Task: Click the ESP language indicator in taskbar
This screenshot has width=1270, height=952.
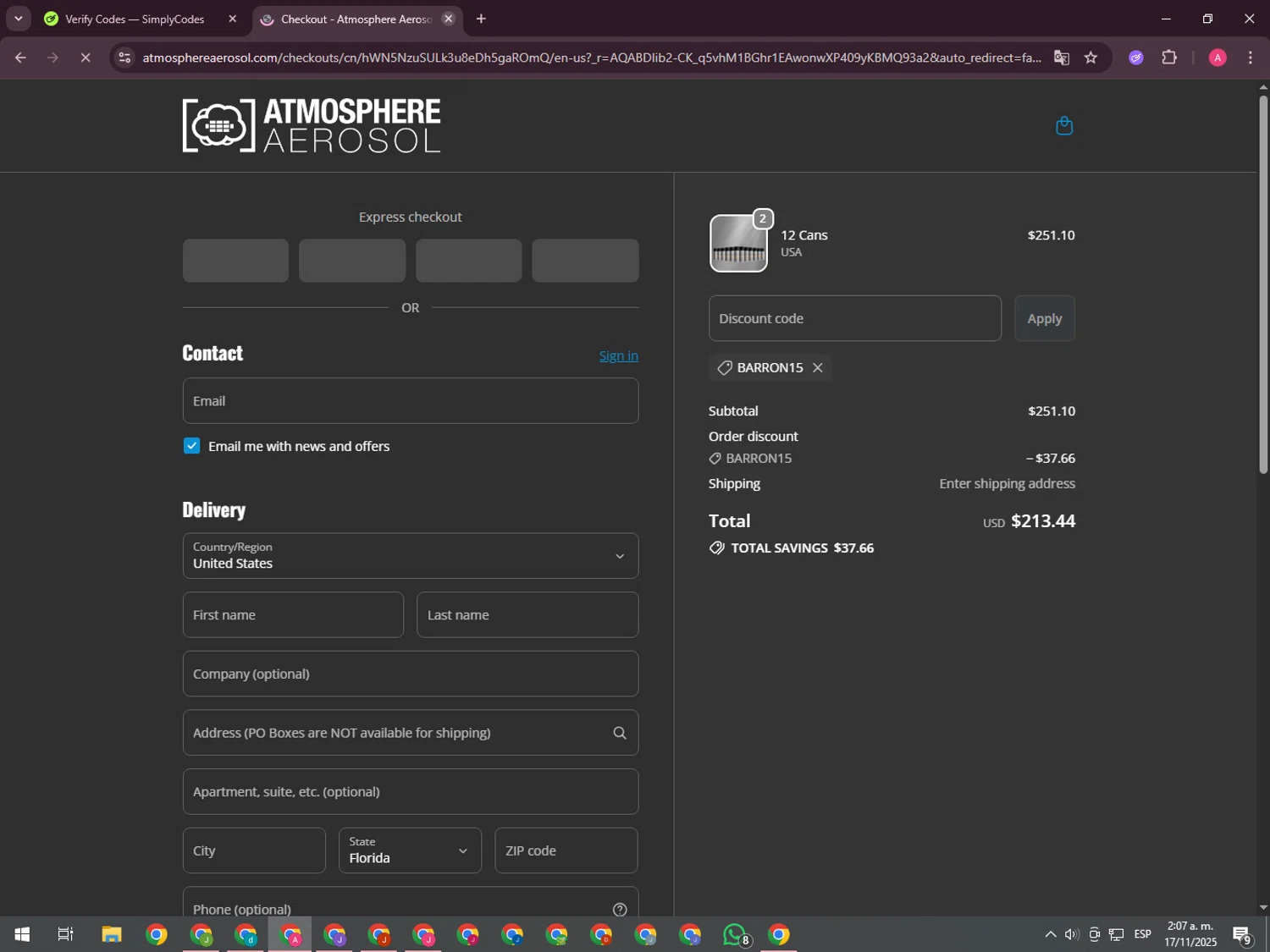Action: [1142, 934]
